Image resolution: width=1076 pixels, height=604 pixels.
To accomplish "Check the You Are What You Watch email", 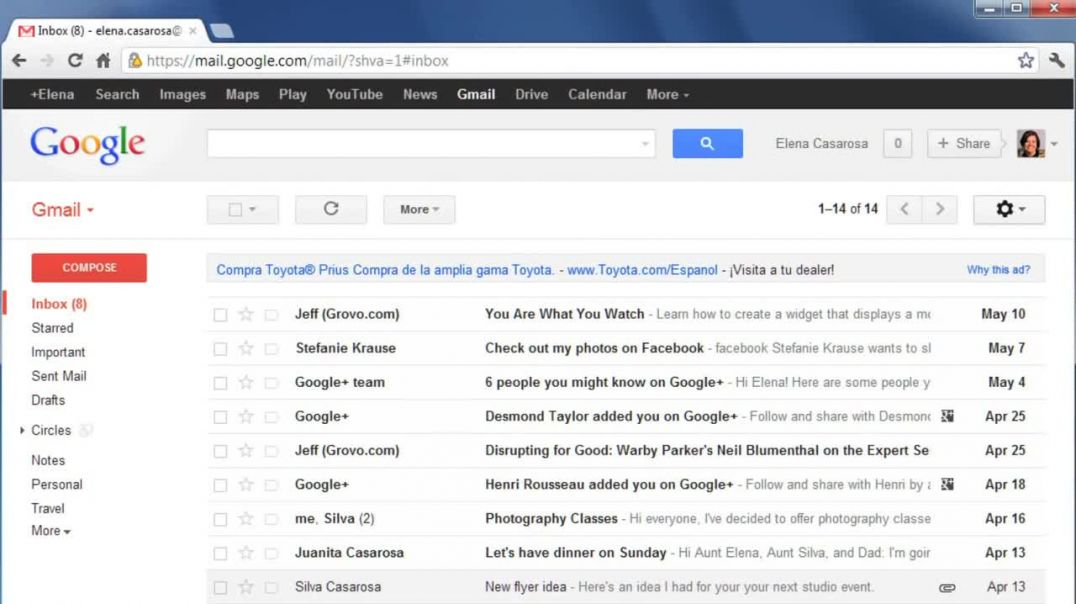I will 220,315.
